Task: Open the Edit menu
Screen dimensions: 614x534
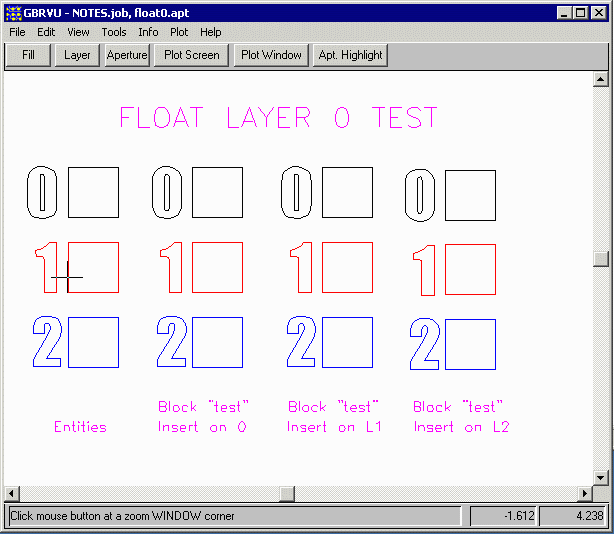Action: coord(46,32)
